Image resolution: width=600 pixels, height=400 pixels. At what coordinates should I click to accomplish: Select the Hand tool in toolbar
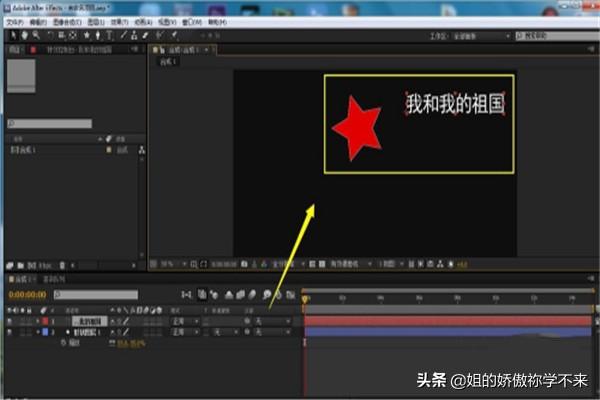22,34
